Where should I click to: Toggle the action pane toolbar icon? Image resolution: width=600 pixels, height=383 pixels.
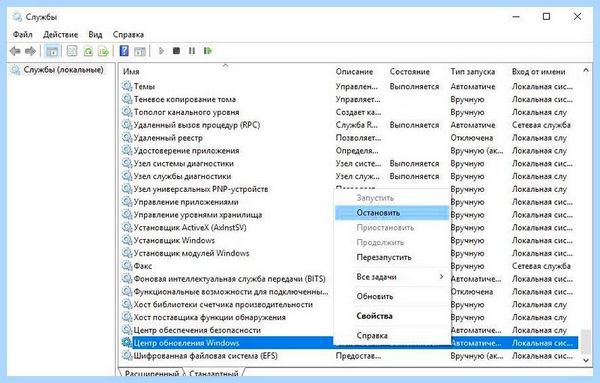click(140, 51)
